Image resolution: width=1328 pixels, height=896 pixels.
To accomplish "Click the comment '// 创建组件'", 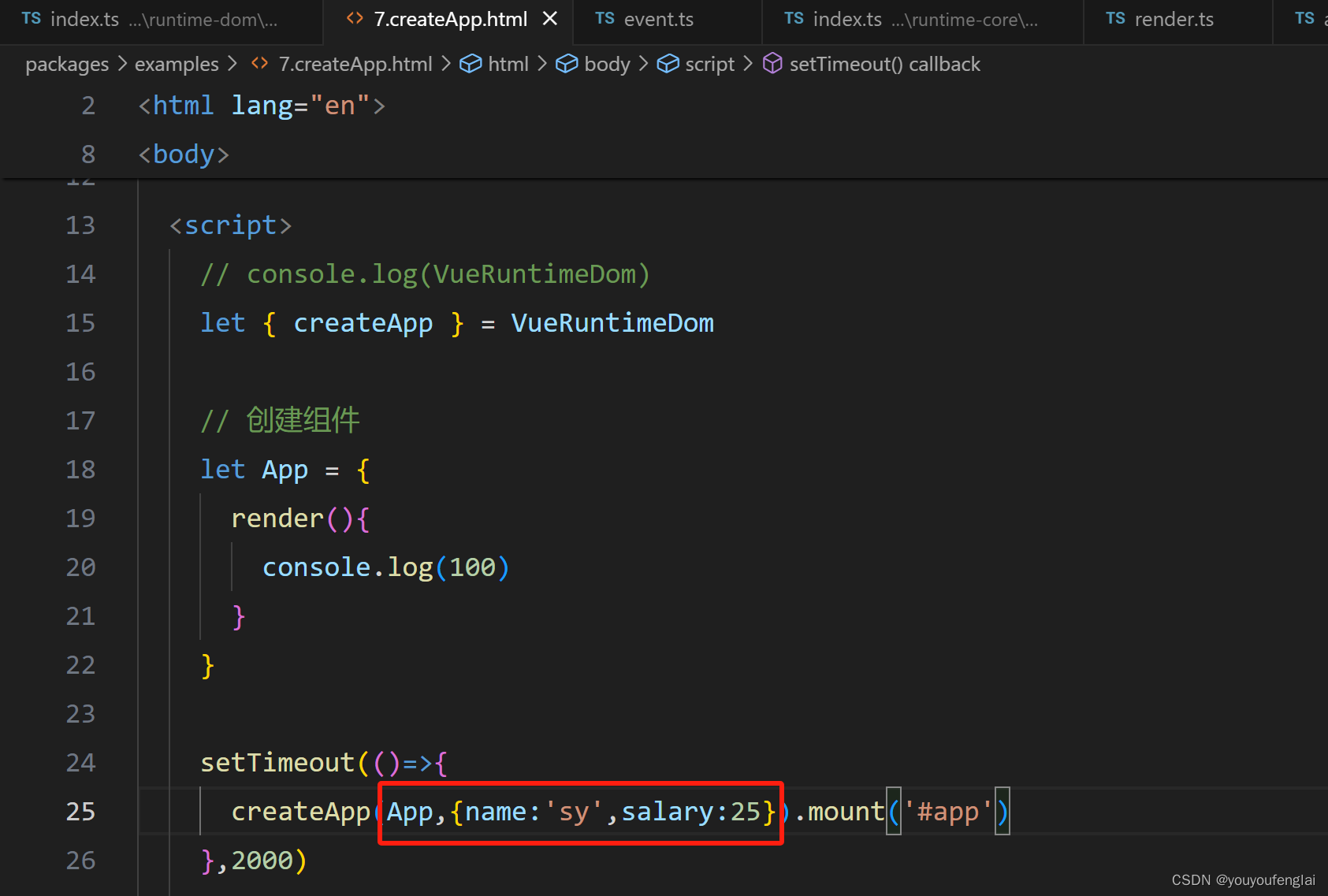I will coord(280,420).
